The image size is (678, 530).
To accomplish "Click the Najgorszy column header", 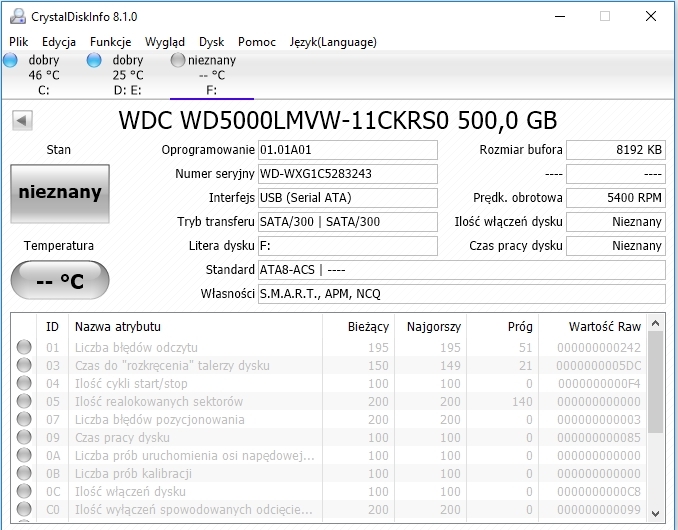I will point(431,326).
